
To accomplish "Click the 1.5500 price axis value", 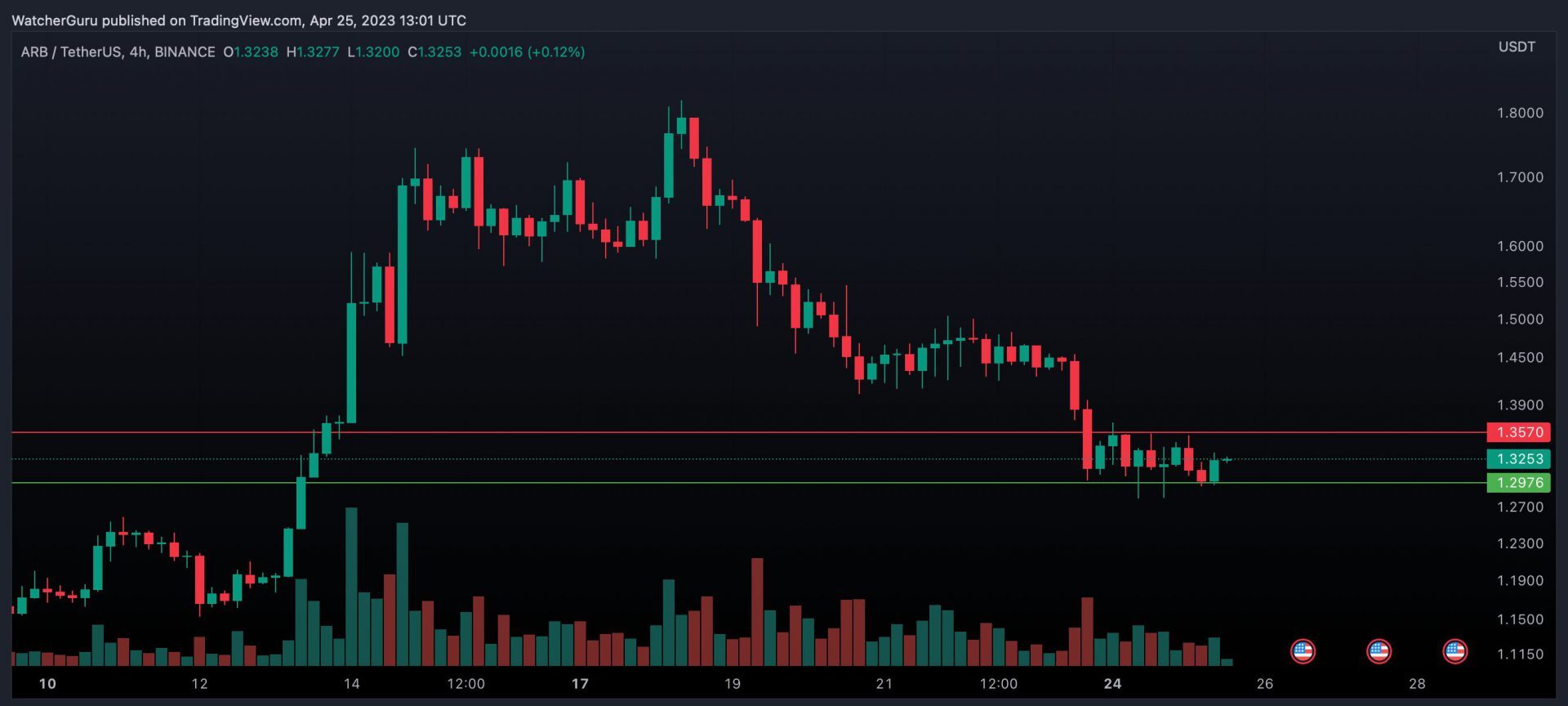I will tap(1520, 283).
